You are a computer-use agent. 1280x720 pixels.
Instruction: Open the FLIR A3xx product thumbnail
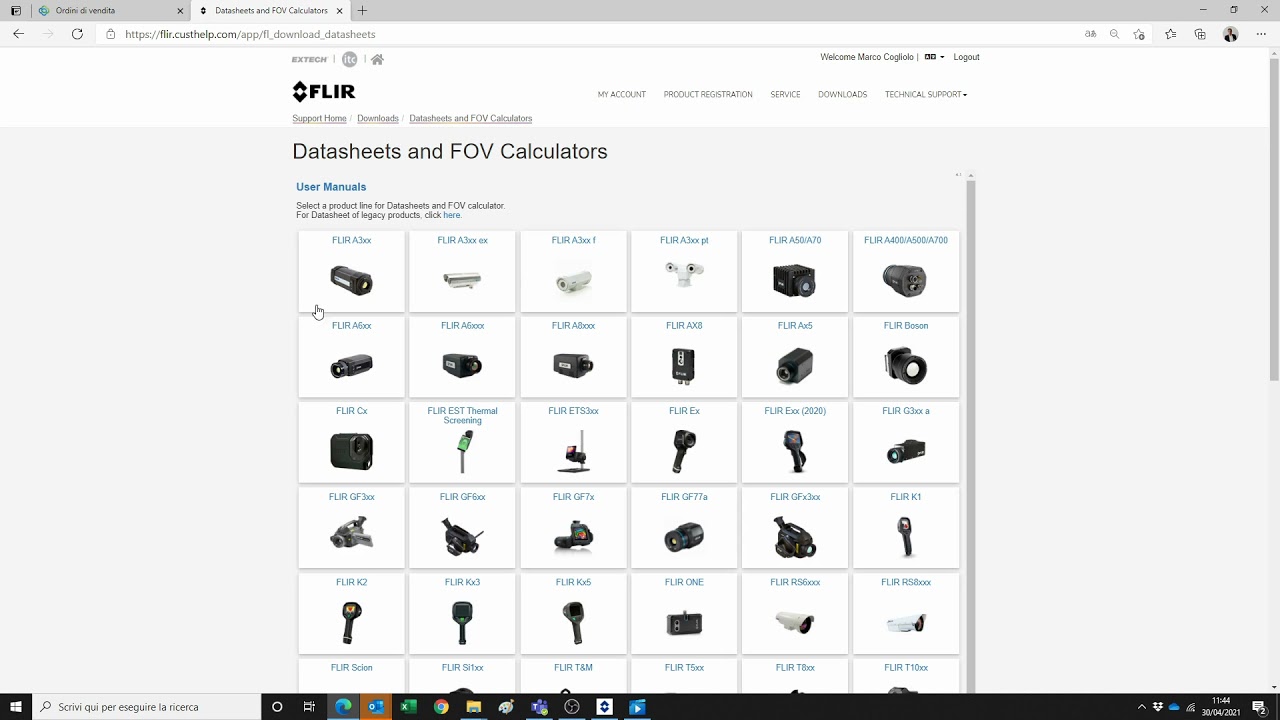[x=351, y=281]
